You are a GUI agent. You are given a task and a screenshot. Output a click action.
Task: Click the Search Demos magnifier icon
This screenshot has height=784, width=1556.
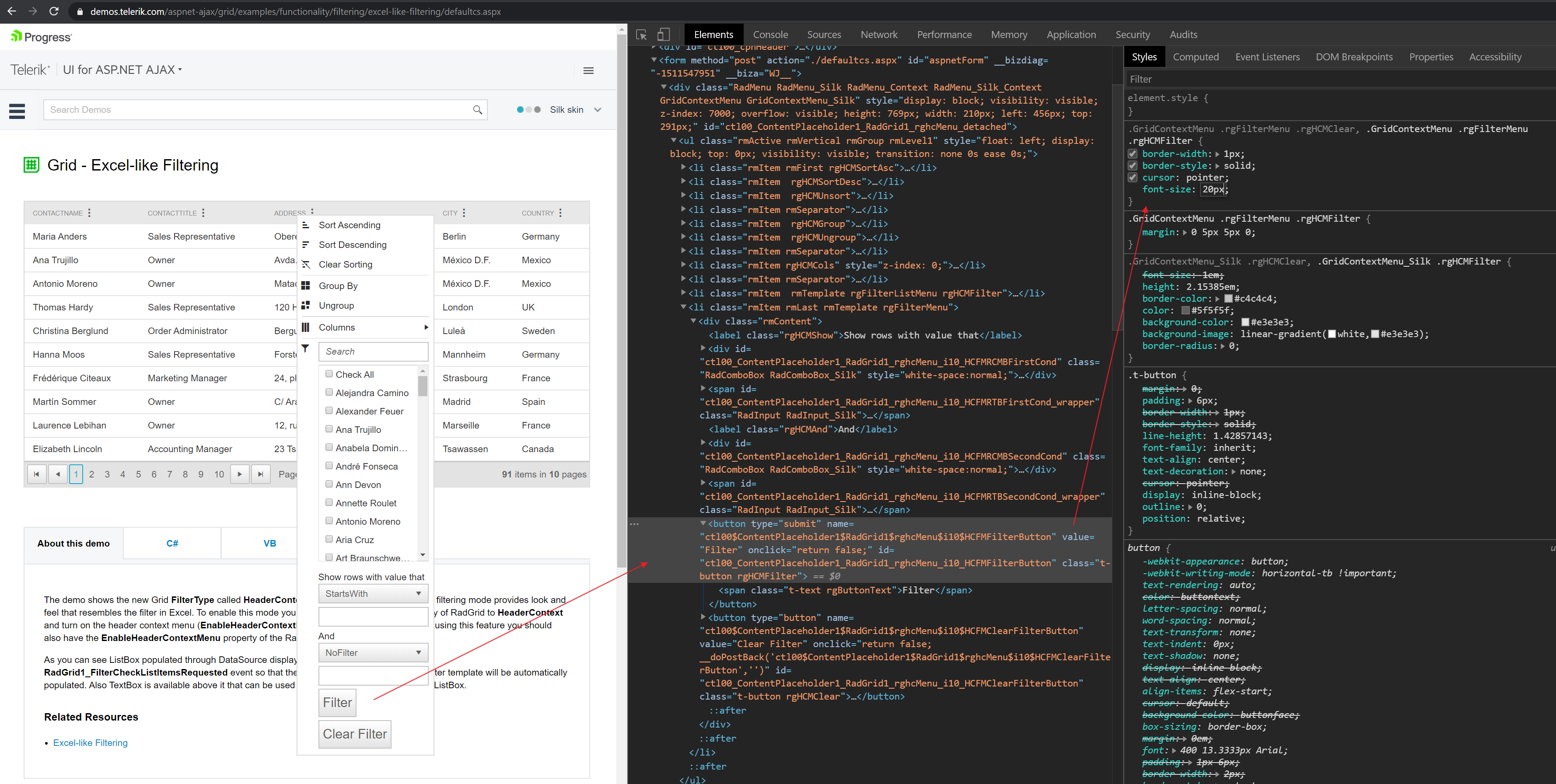pos(477,110)
